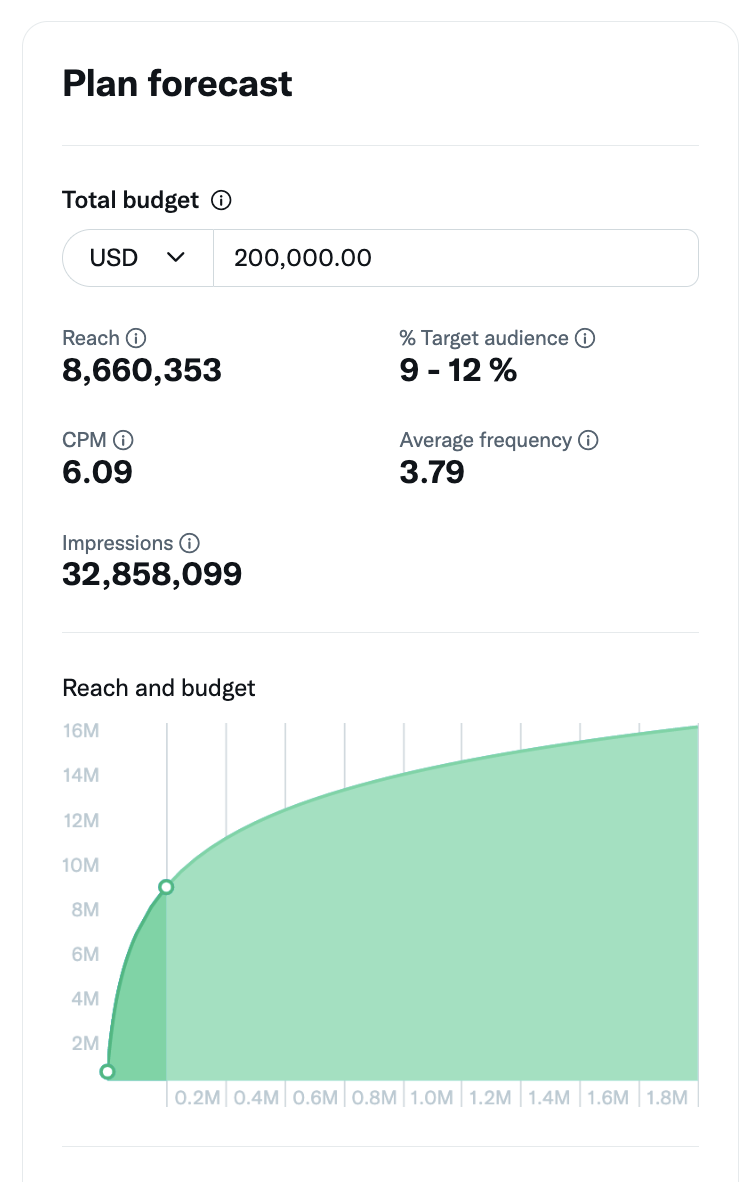The image size is (754, 1182).
Task: Click the 1.0M budget axis label
Action: tap(431, 1098)
